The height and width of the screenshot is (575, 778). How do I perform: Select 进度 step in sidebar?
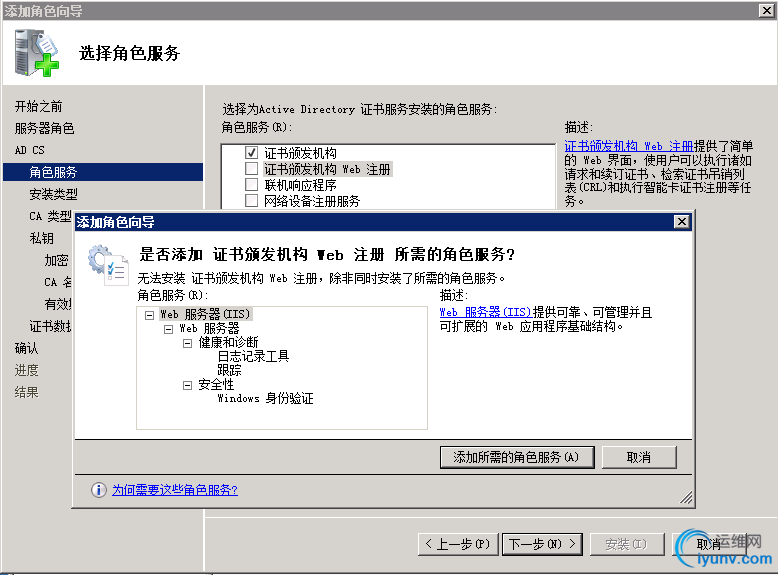[x=26, y=370]
